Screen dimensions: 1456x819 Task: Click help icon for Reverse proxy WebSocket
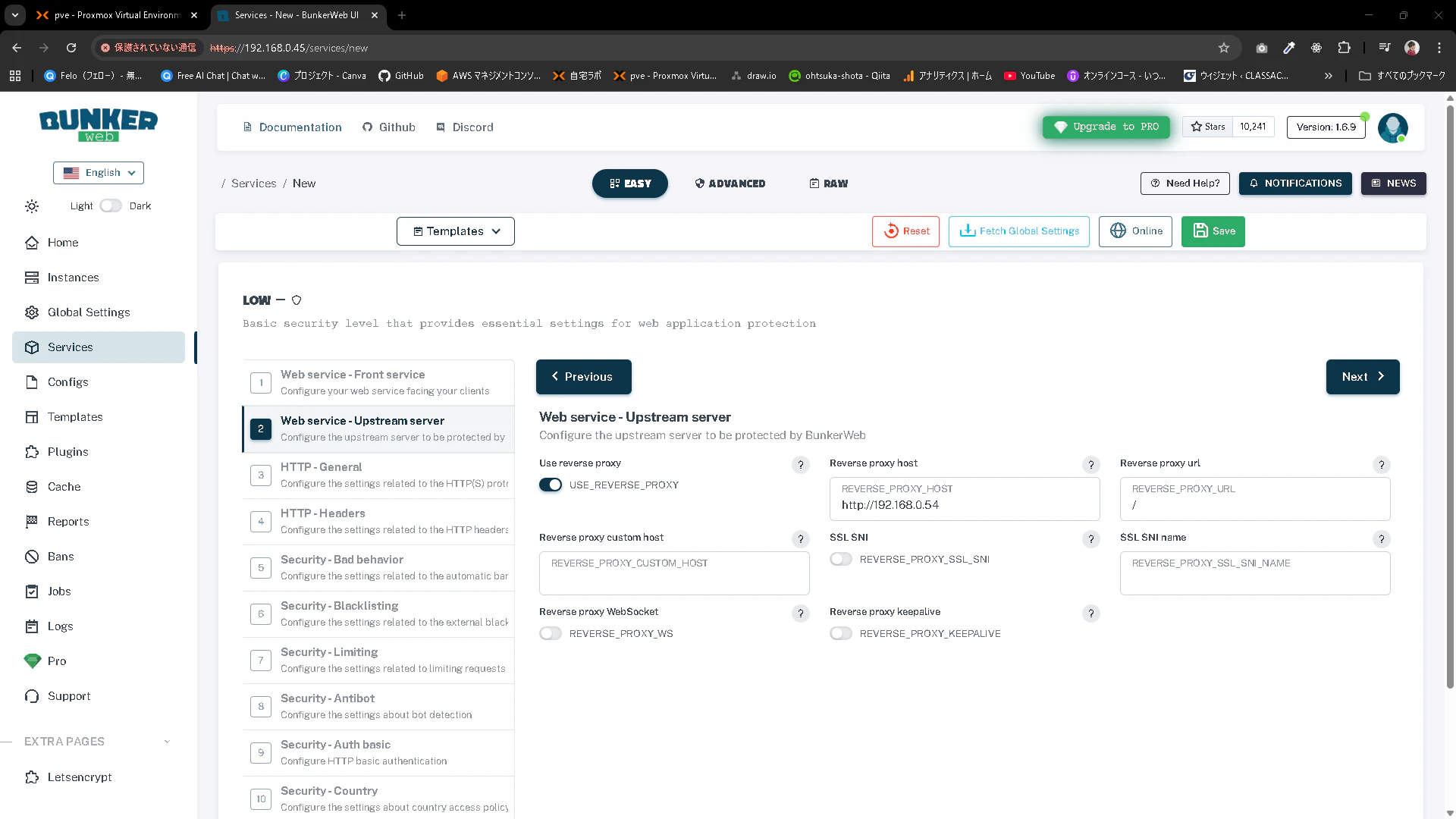[801, 613]
